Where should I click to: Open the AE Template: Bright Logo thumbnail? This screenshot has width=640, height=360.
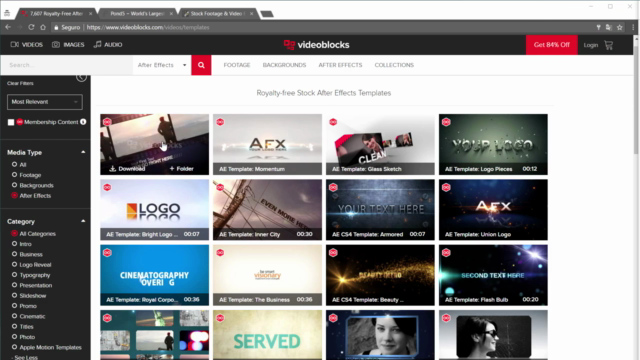[x=155, y=209]
